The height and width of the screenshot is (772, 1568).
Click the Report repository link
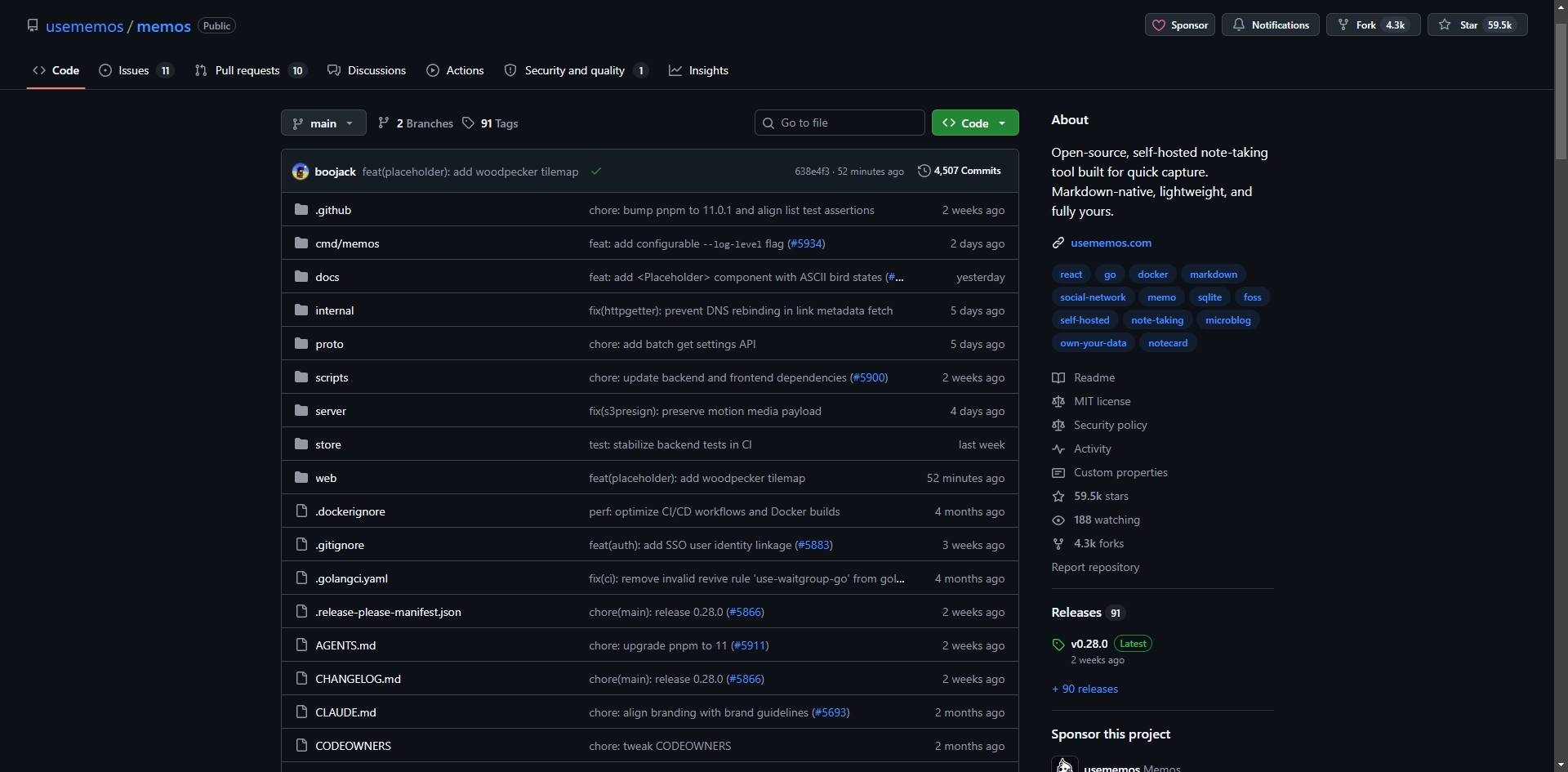[1095, 567]
